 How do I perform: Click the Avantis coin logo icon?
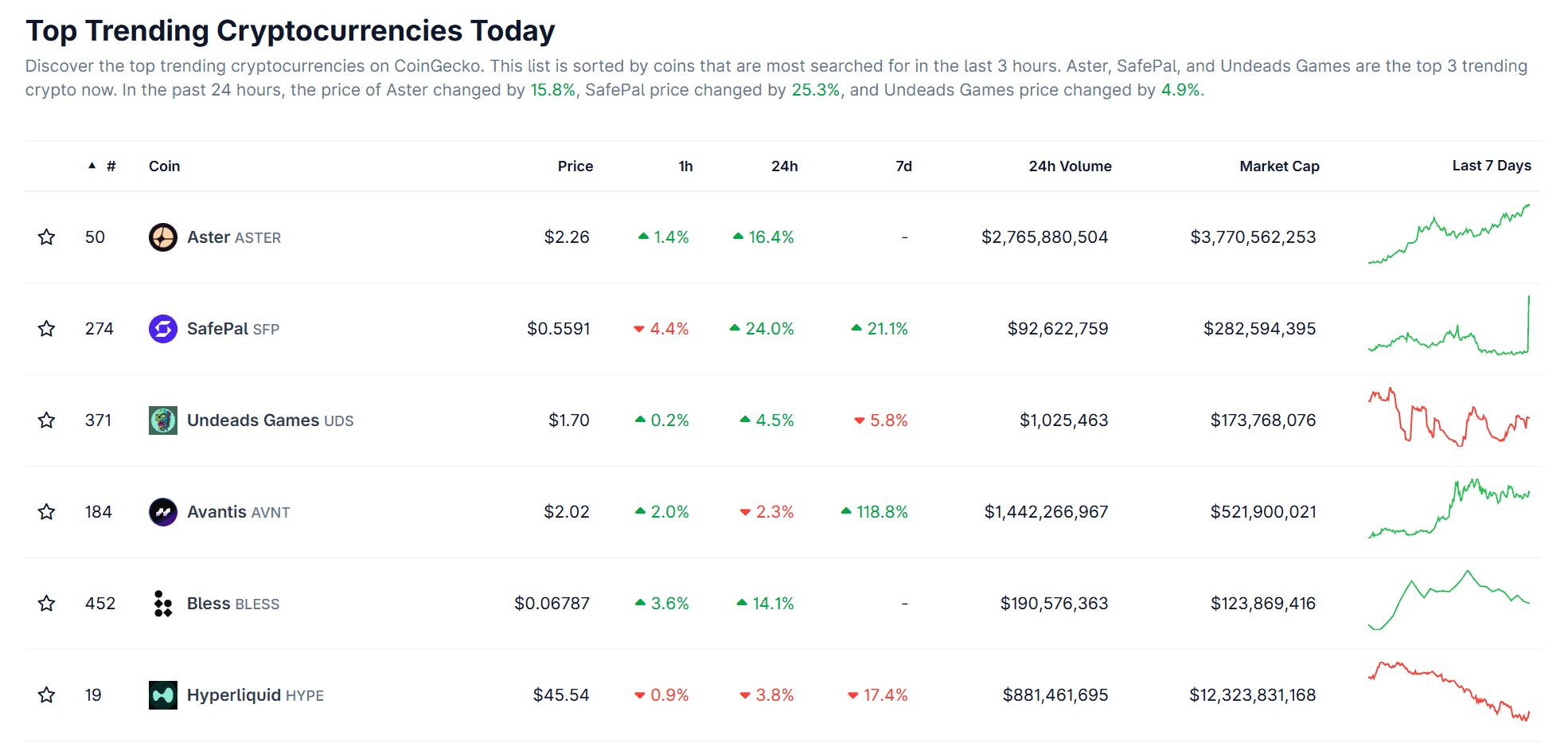(x=163, y=512)
